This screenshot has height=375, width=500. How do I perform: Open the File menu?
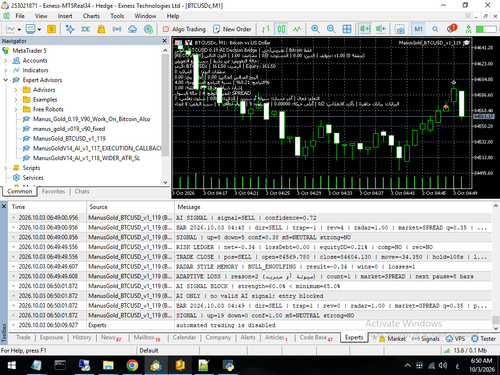20,16
